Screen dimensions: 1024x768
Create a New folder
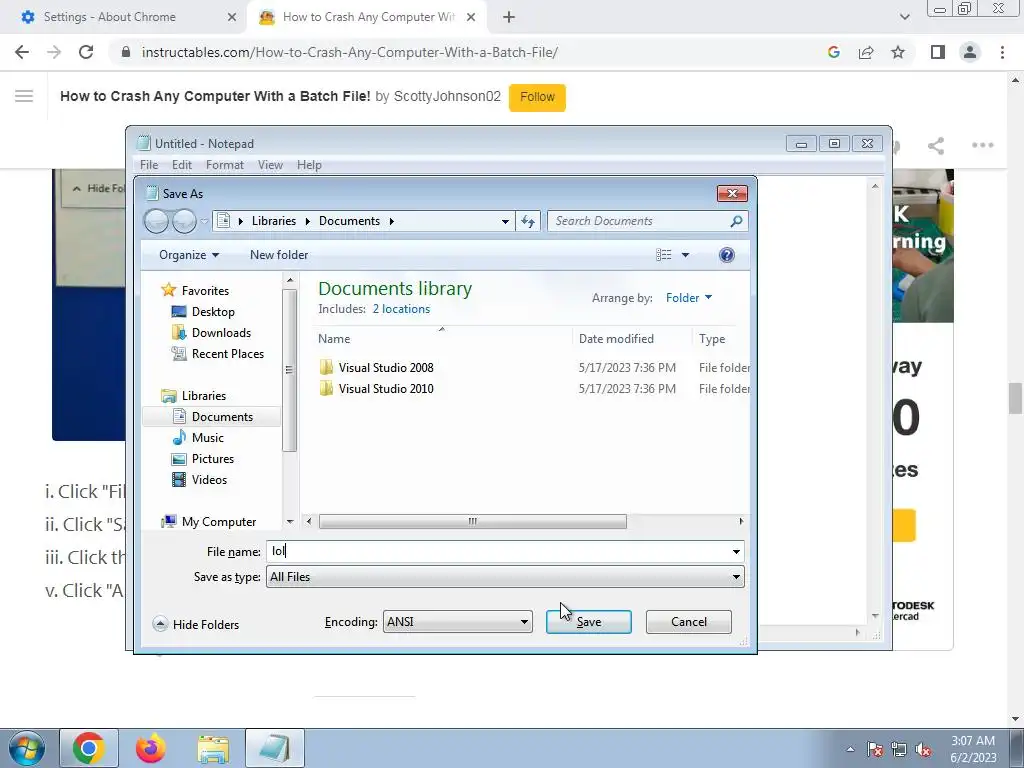coord(279,255)
